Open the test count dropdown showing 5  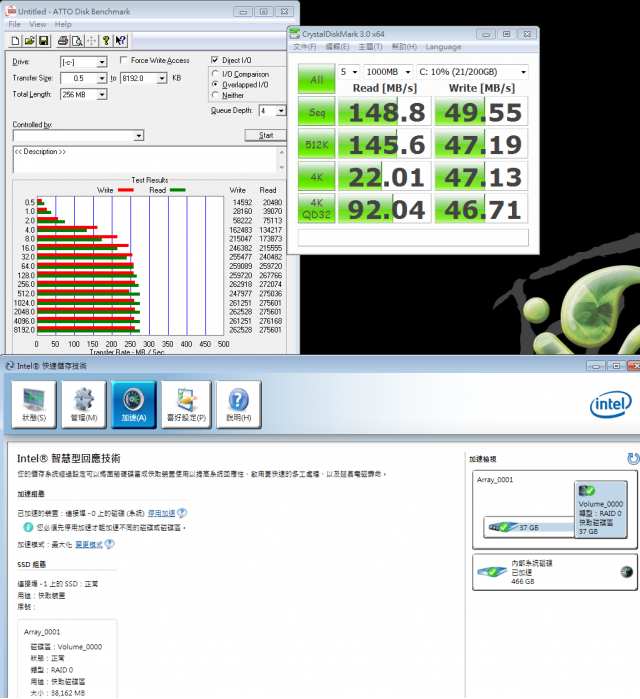click(349, 72)
